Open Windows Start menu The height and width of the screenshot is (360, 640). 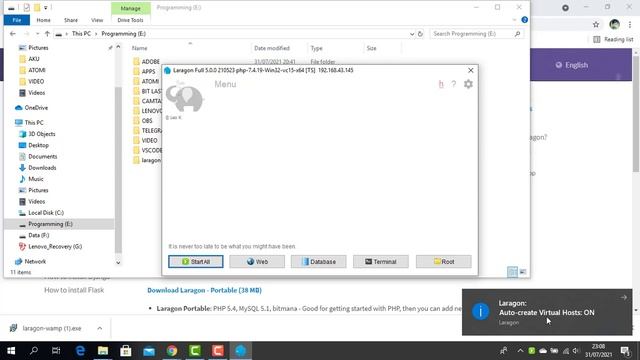(x=11, y=351)
